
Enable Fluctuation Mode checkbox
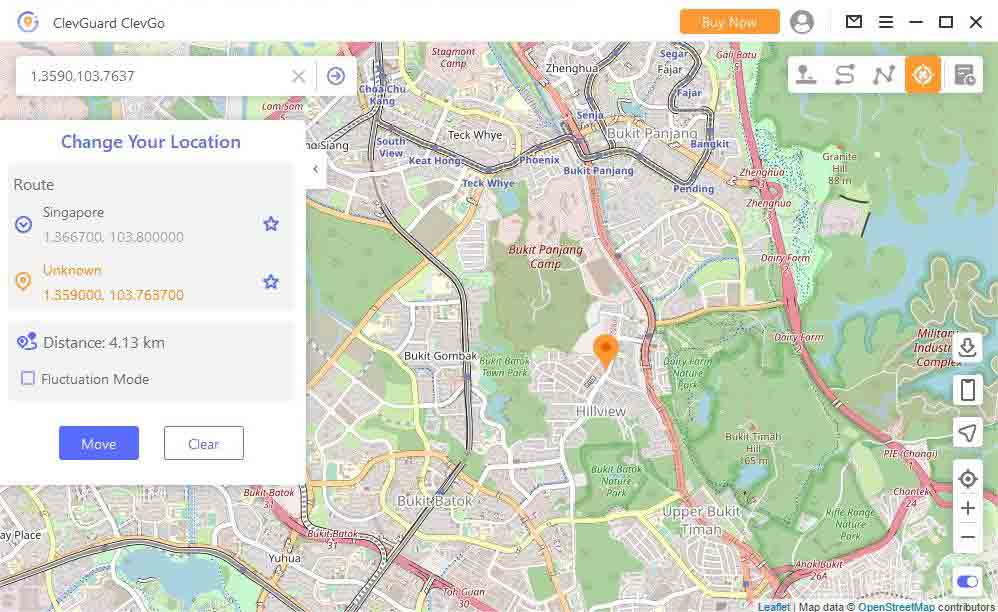click(x=28, y=379)
